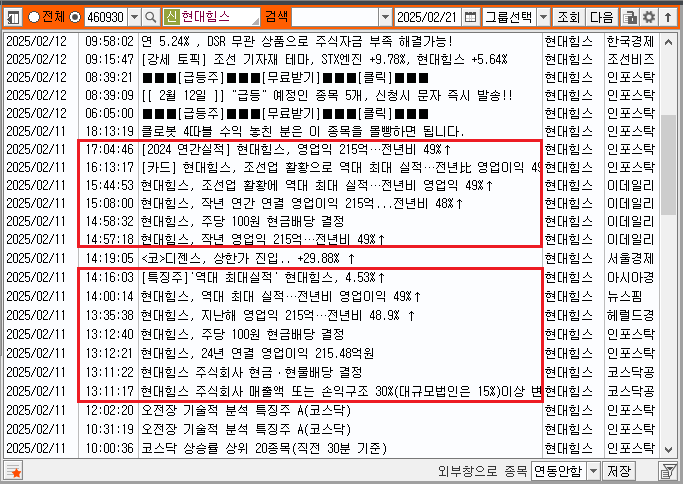Click the up arrow icon in the toolbar
The image size is (683, 484).
[668, 17]
